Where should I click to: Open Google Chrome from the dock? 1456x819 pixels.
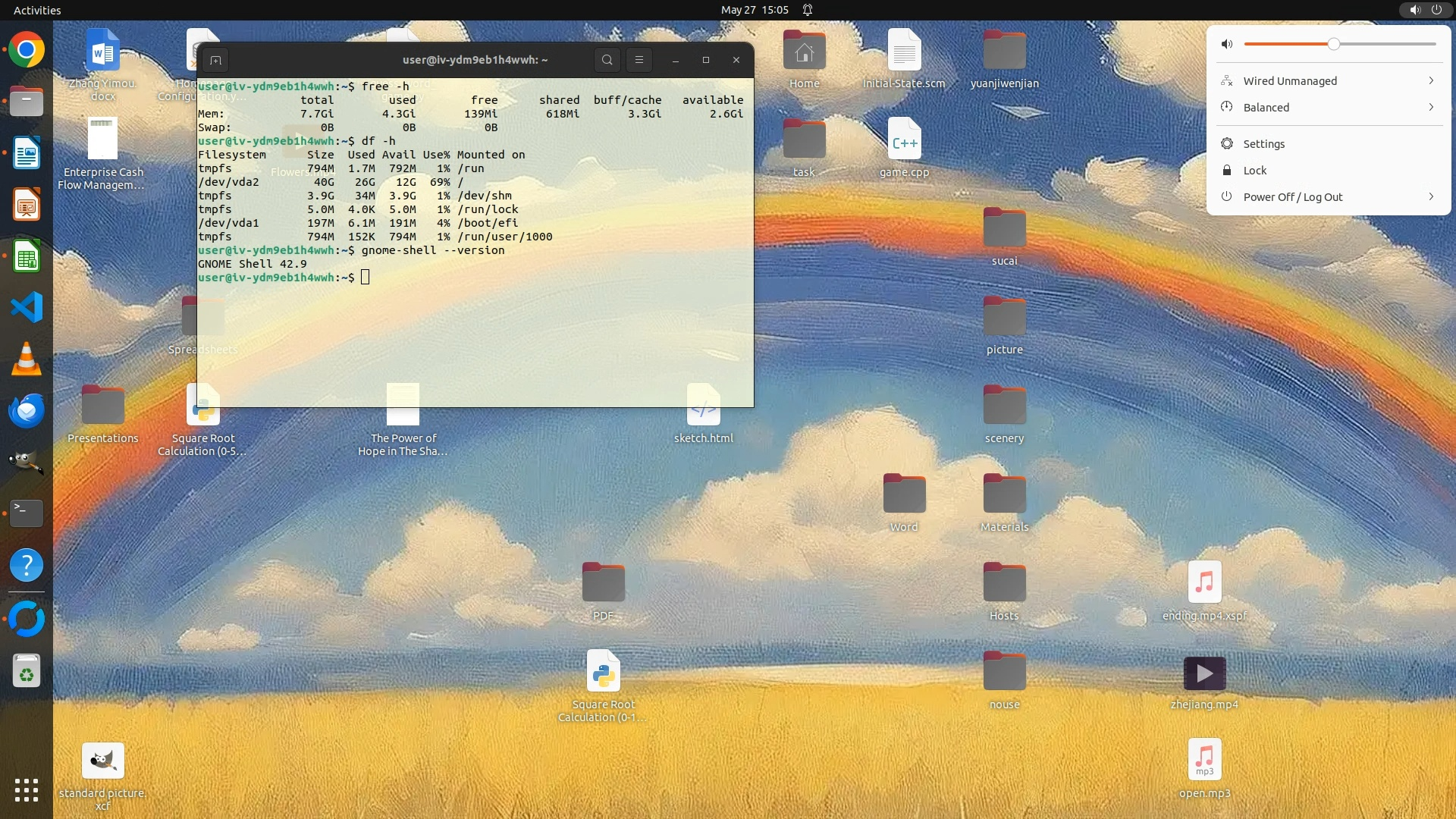point(27,50)
